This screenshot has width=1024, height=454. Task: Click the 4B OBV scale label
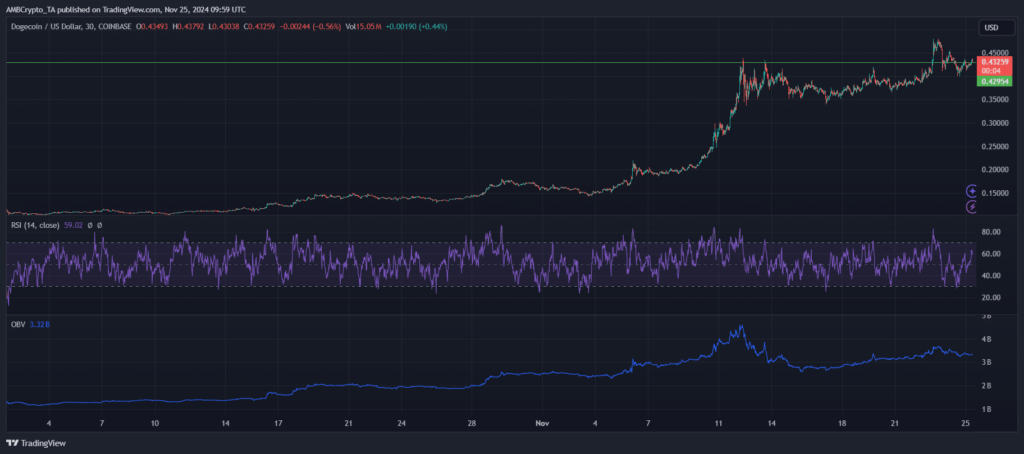[986, 339]
